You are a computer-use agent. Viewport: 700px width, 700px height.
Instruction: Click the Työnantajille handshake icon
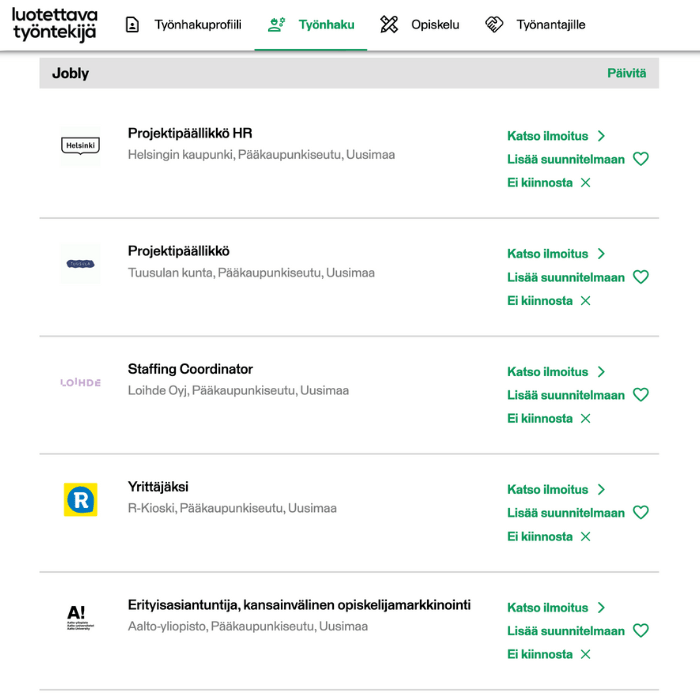(x=494, y=25)
